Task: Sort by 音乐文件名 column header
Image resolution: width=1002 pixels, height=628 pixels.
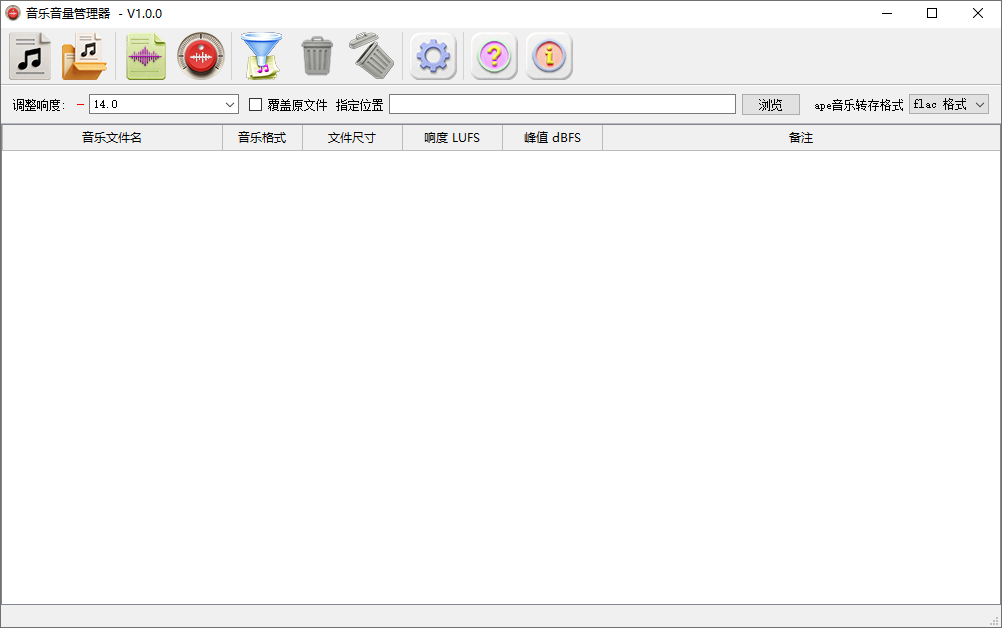Action: click(112, 137)
